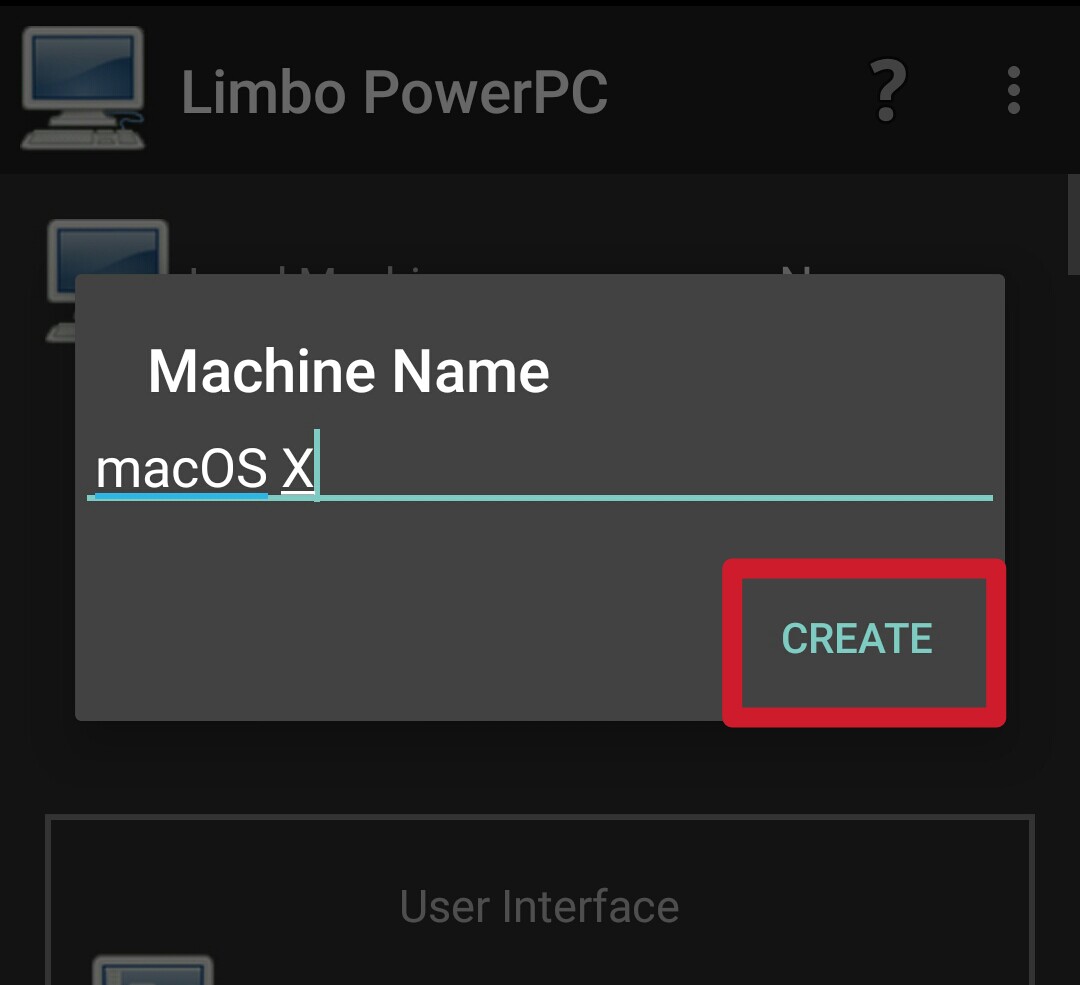Tap the Machine Name dialog title
This screenshot has height=985, width=1080.
point(349,371)
